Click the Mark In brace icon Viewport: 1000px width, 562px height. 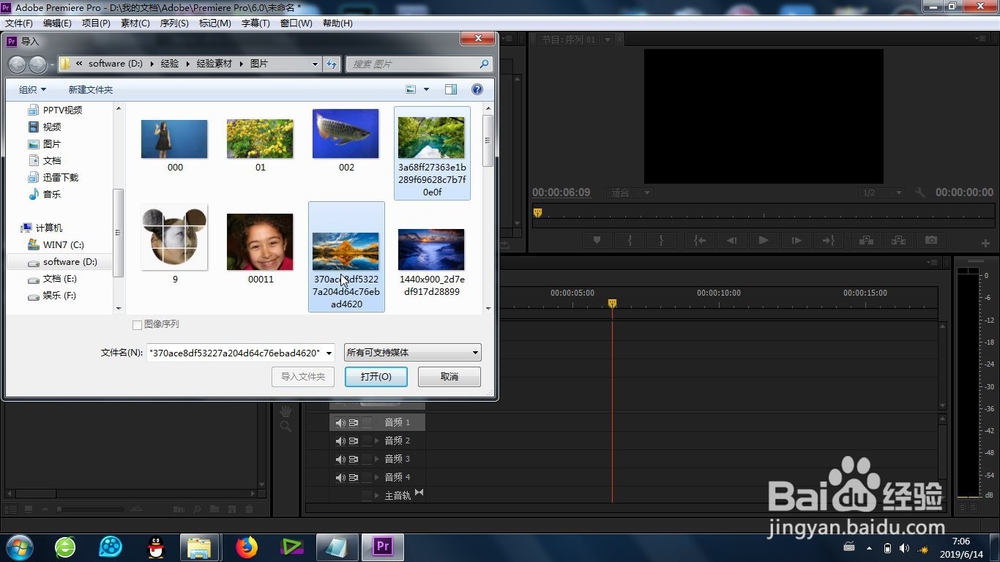(x=629, y=240)
